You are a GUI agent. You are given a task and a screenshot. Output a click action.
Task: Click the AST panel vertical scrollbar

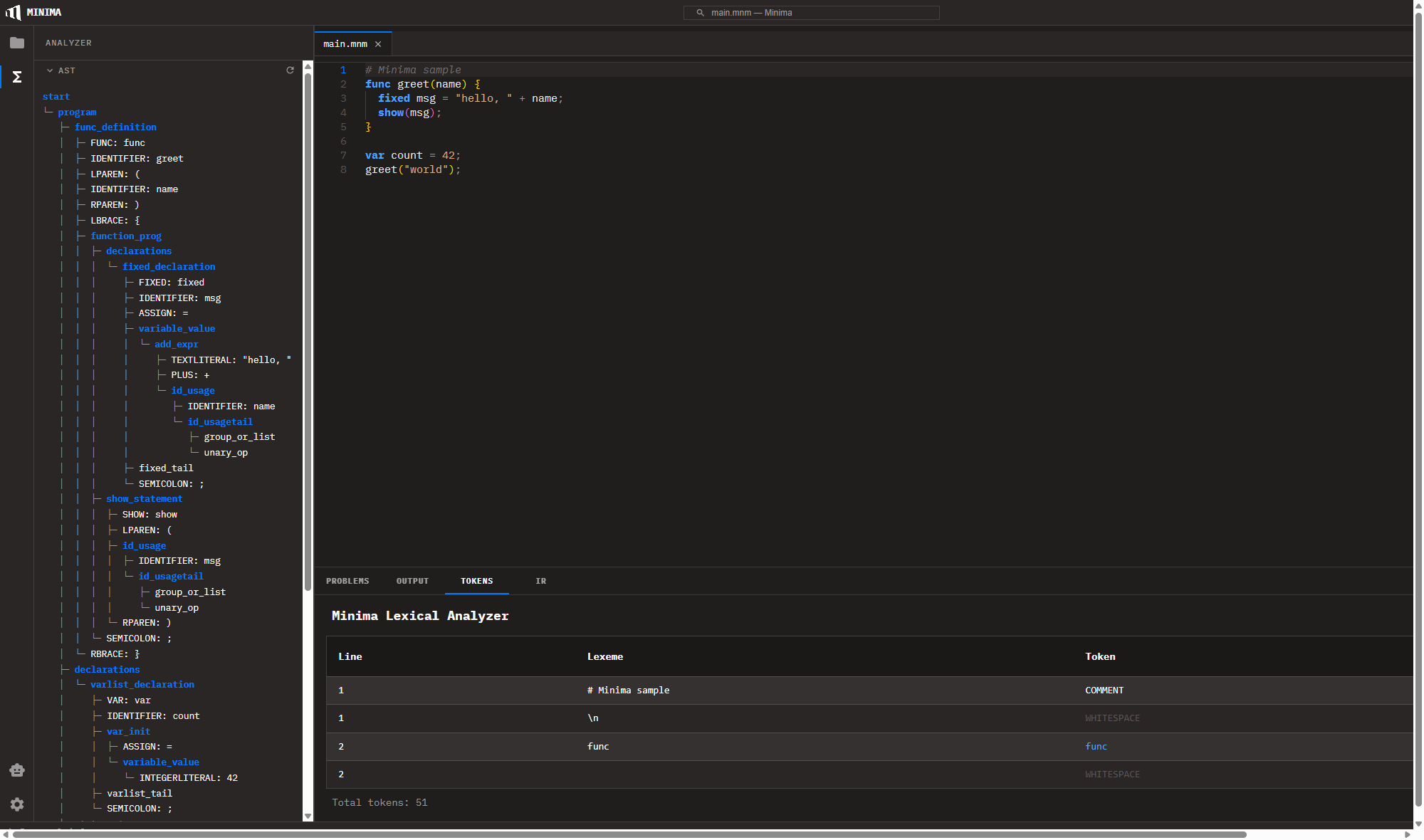coord(308,331)
